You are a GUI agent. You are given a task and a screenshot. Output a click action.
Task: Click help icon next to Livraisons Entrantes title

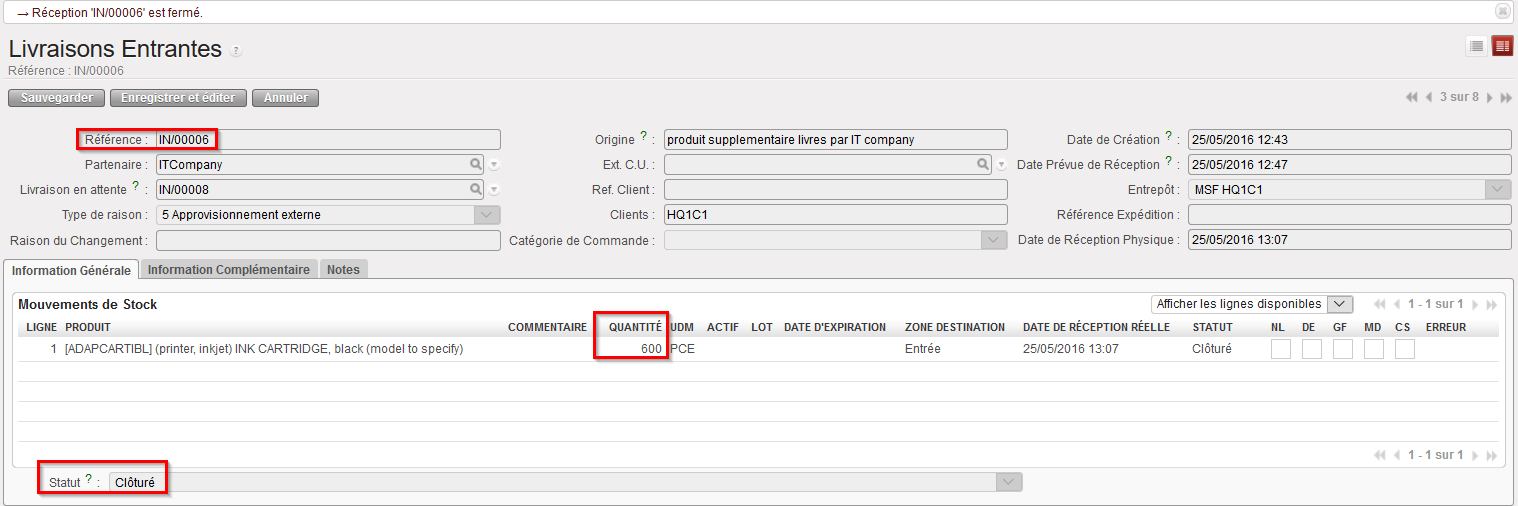click(x=236, y=50)
